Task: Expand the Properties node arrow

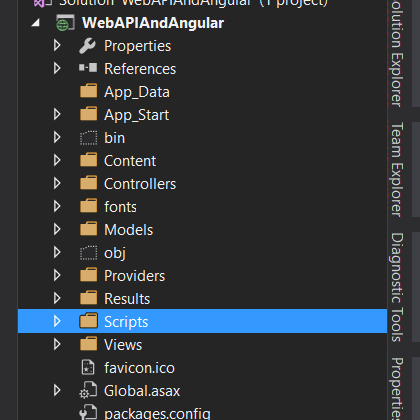Action: click(57, 45)
